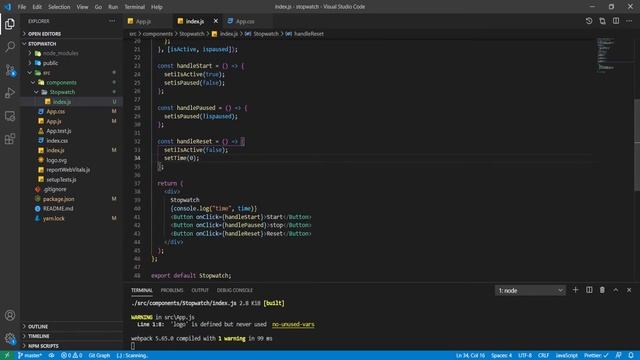This screenshot has width=640, height=360.
Task: Split the terminal panel
Action: [x=589, y=290]
